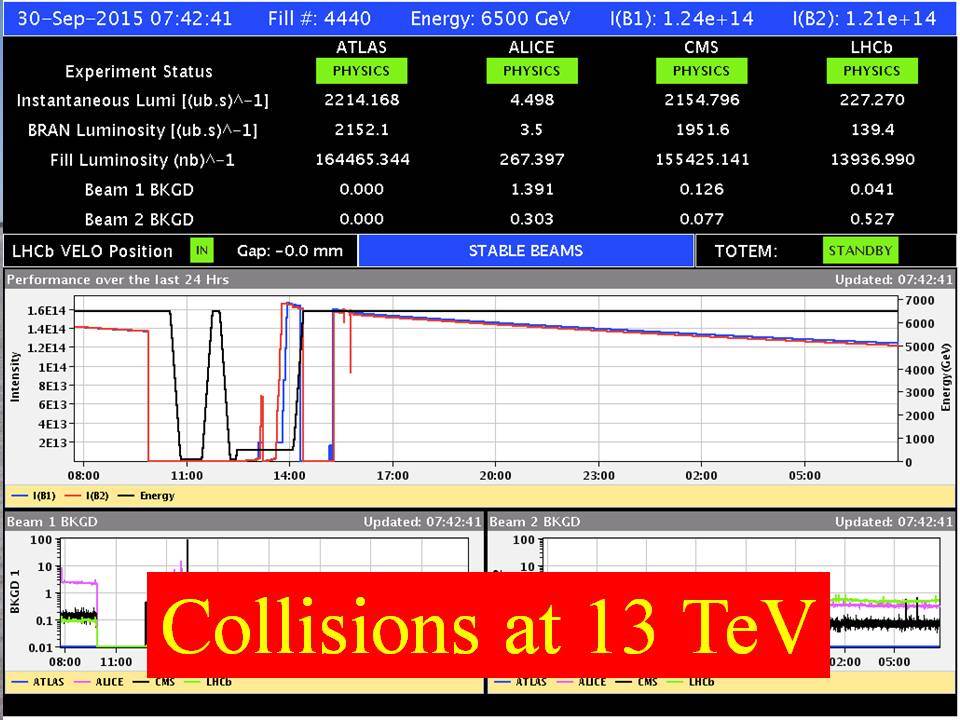Click the BRAN Luminosity row label
Viewport: 960px width, 720px height.
click(x=143, y=130)
